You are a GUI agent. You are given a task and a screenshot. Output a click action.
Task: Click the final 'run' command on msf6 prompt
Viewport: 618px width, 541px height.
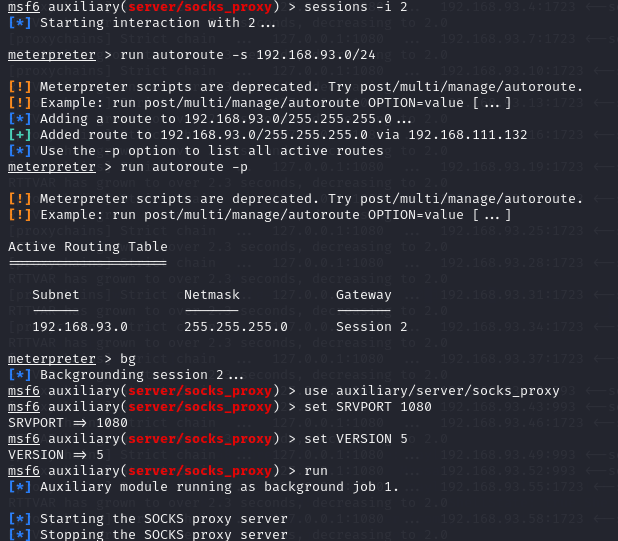click(x=316, y=471)
